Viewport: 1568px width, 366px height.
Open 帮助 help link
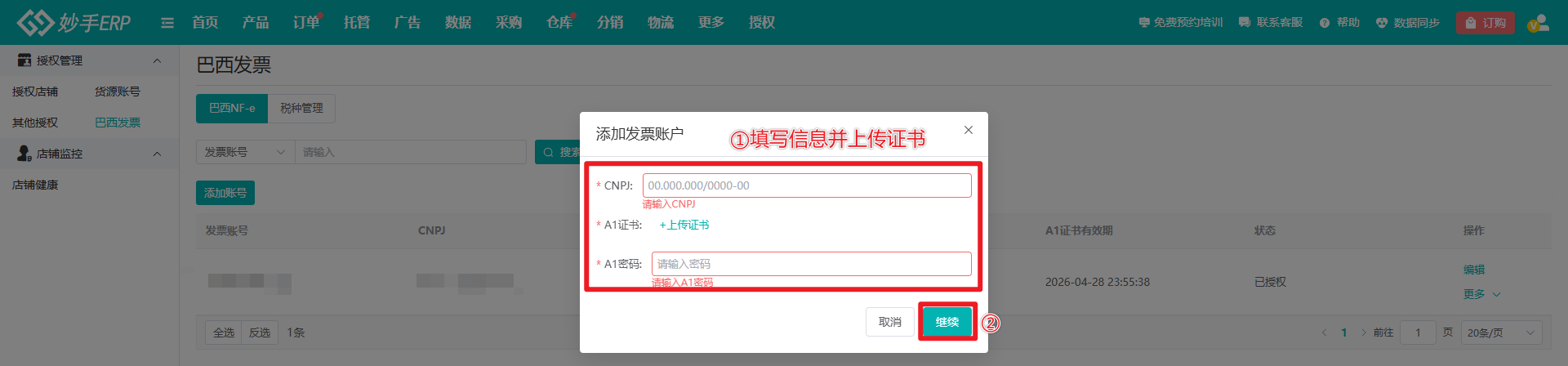click(1340, 23)
